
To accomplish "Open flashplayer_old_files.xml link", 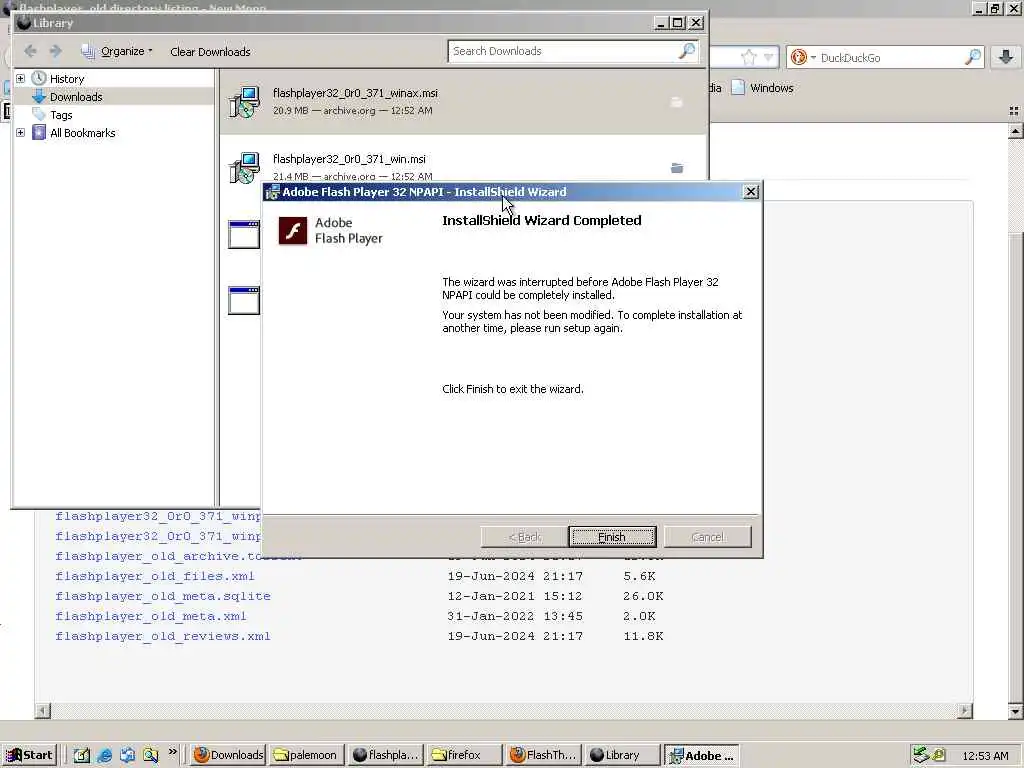I will coord(155,576).
